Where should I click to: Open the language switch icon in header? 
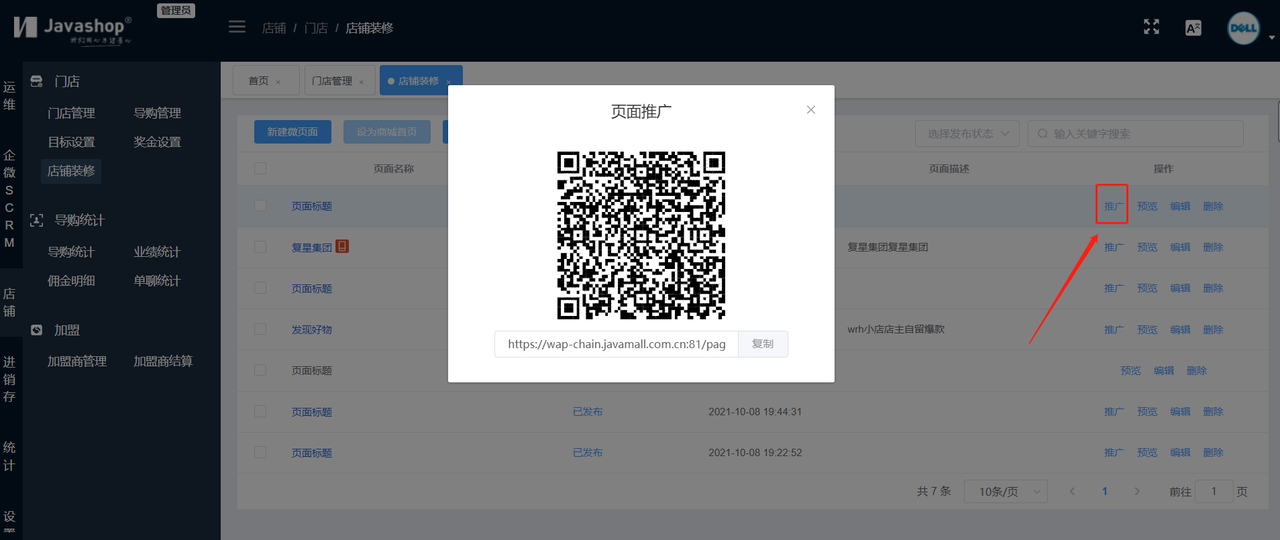(1193, 28)
